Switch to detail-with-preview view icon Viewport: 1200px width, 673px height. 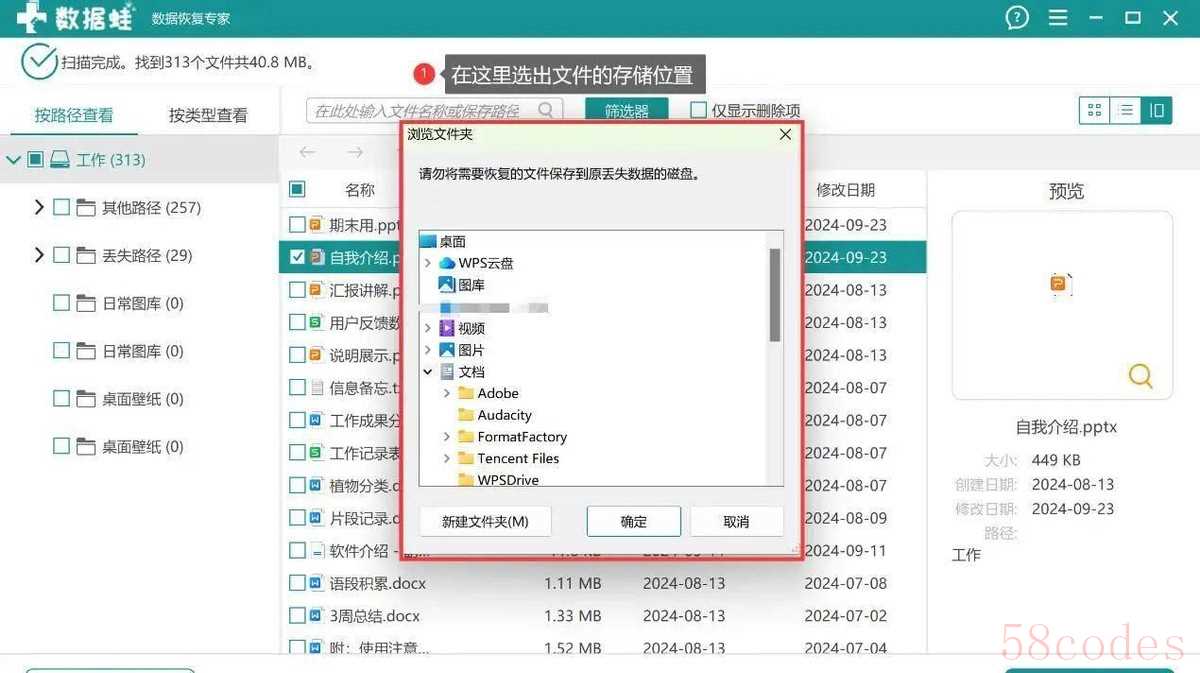point(1156,110)
